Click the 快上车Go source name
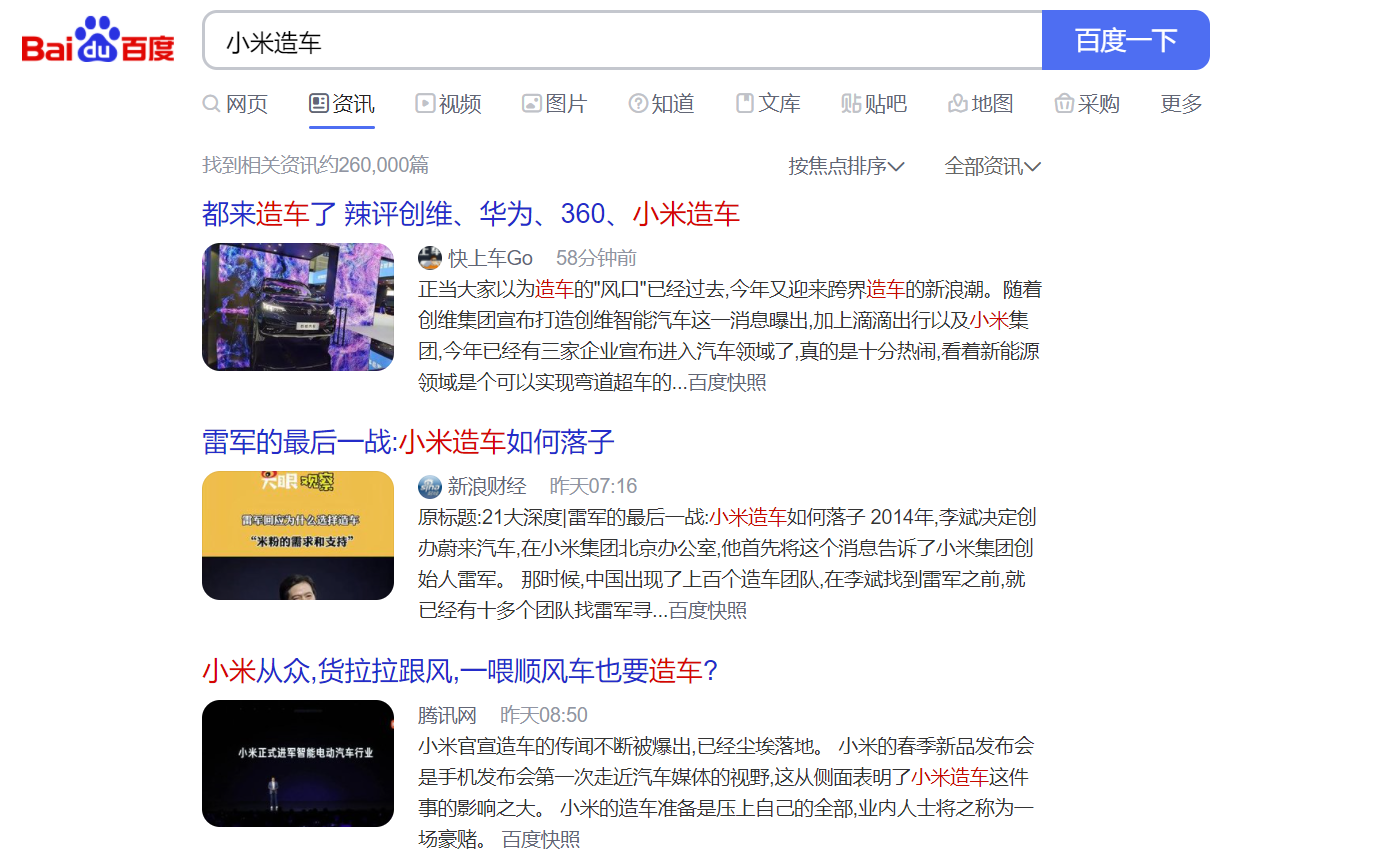 (x=490, y=258)
